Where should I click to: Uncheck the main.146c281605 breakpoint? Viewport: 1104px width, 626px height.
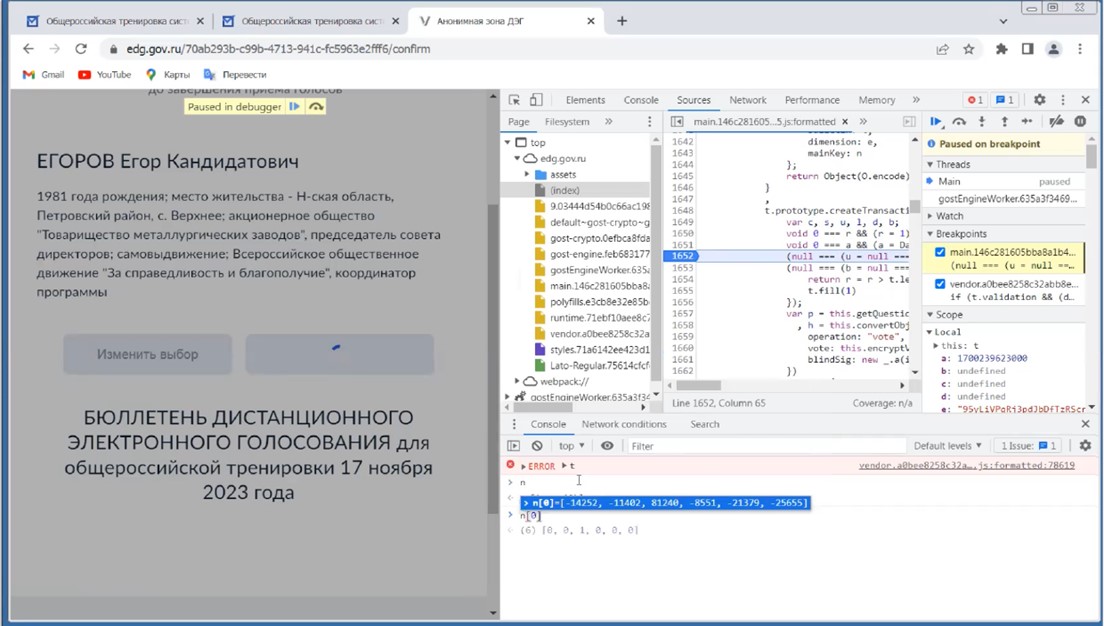939,251
